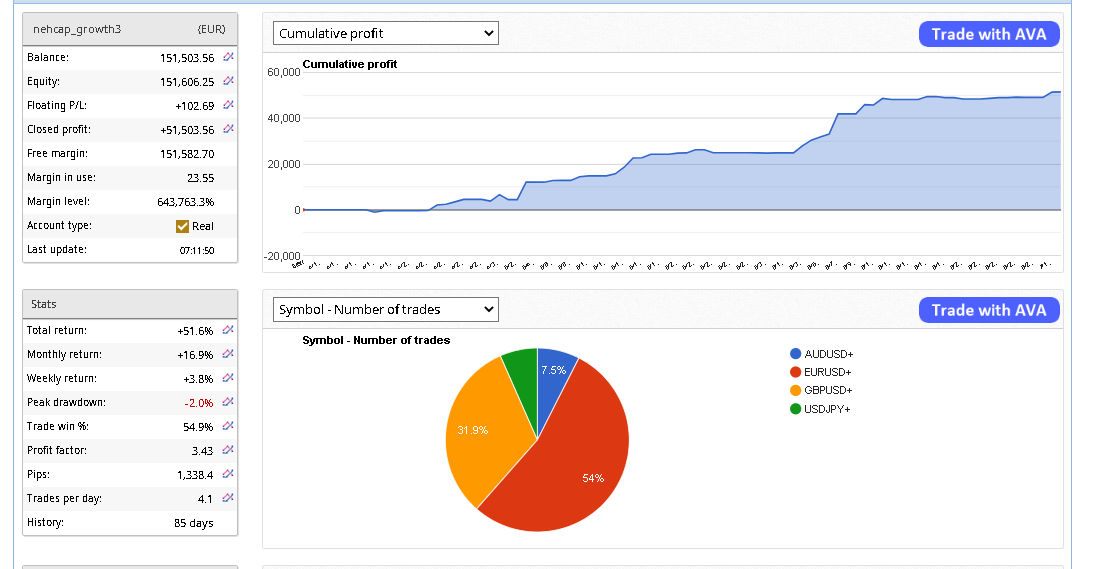Select the EURUSD+ legend entry
The height and width of the screenshot is (569, 1112).
coord(828,372)
